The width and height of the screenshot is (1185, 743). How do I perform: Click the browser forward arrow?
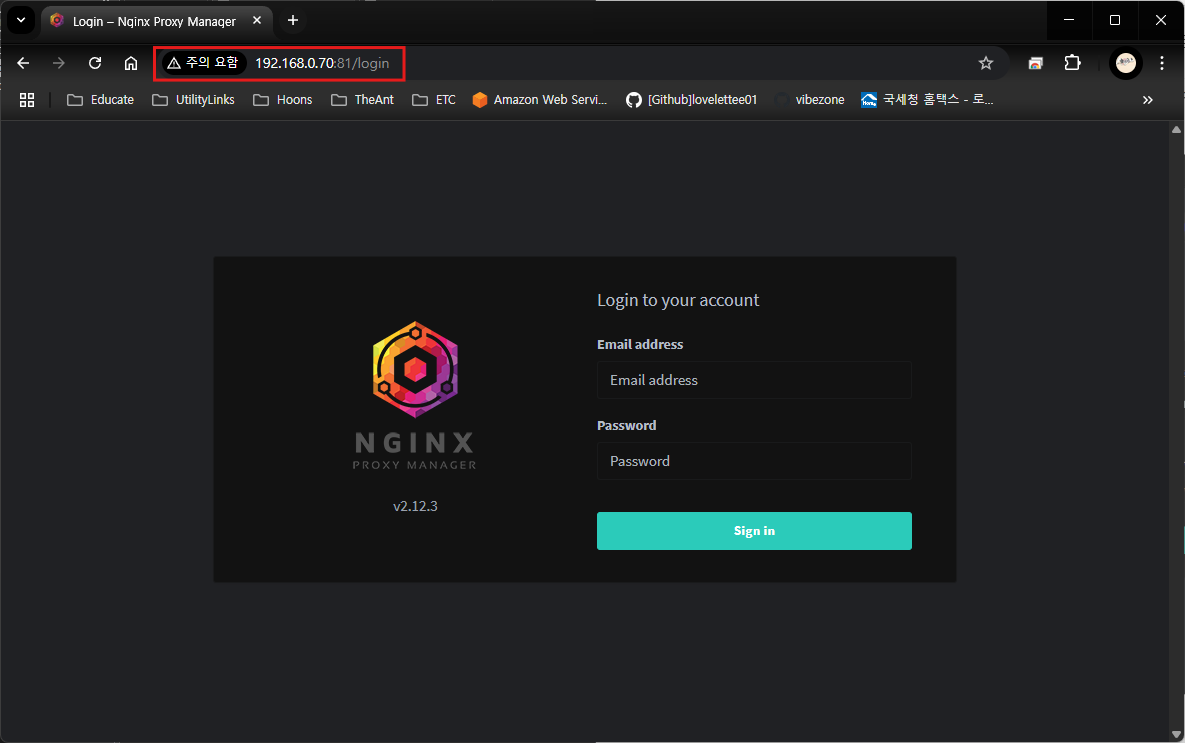(x=59, y=63)
